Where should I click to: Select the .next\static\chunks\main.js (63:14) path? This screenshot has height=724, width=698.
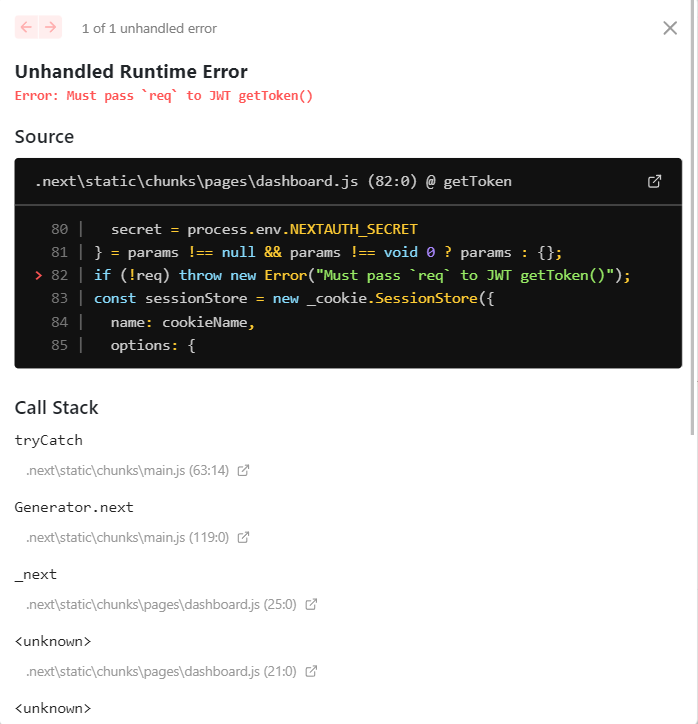pos(127,471)
